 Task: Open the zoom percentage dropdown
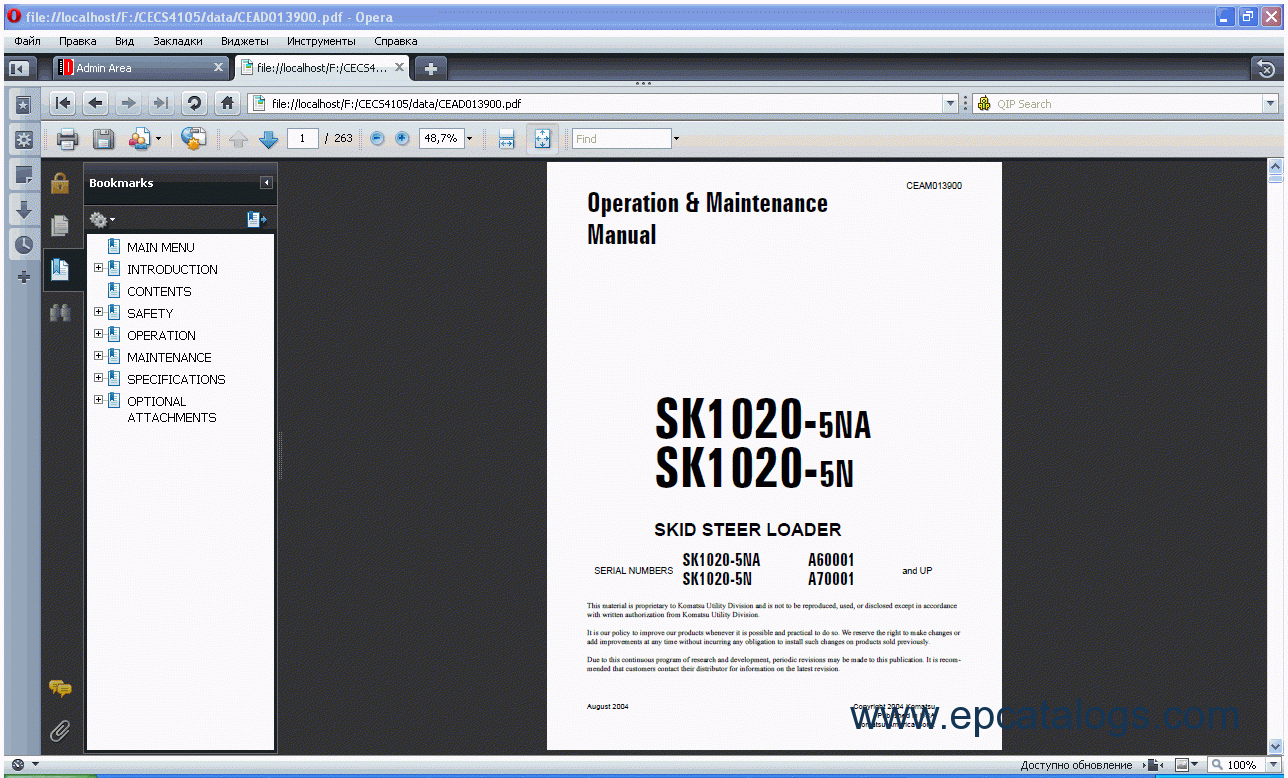click(x=469, y=139)
